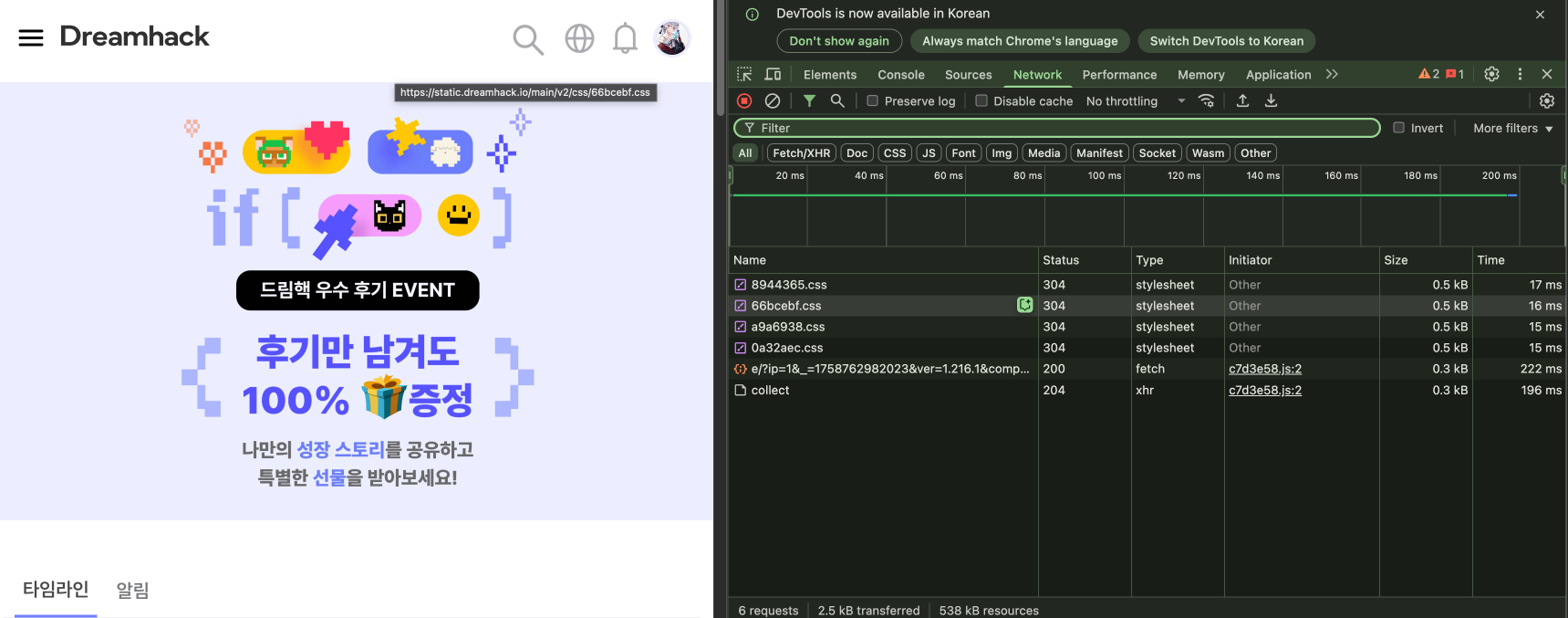Open the user profile avatar
Viewport: 1568px width, 618px height.
click(x=672, y=38)
